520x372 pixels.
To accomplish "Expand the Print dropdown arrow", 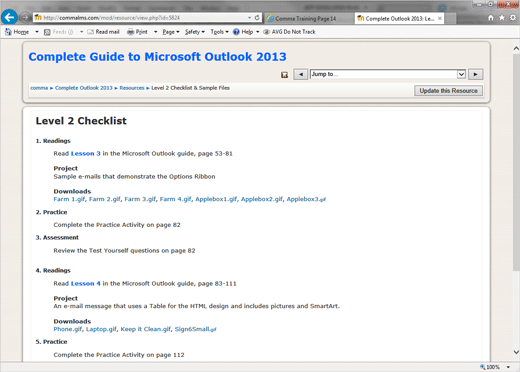I will click(155, 32).
